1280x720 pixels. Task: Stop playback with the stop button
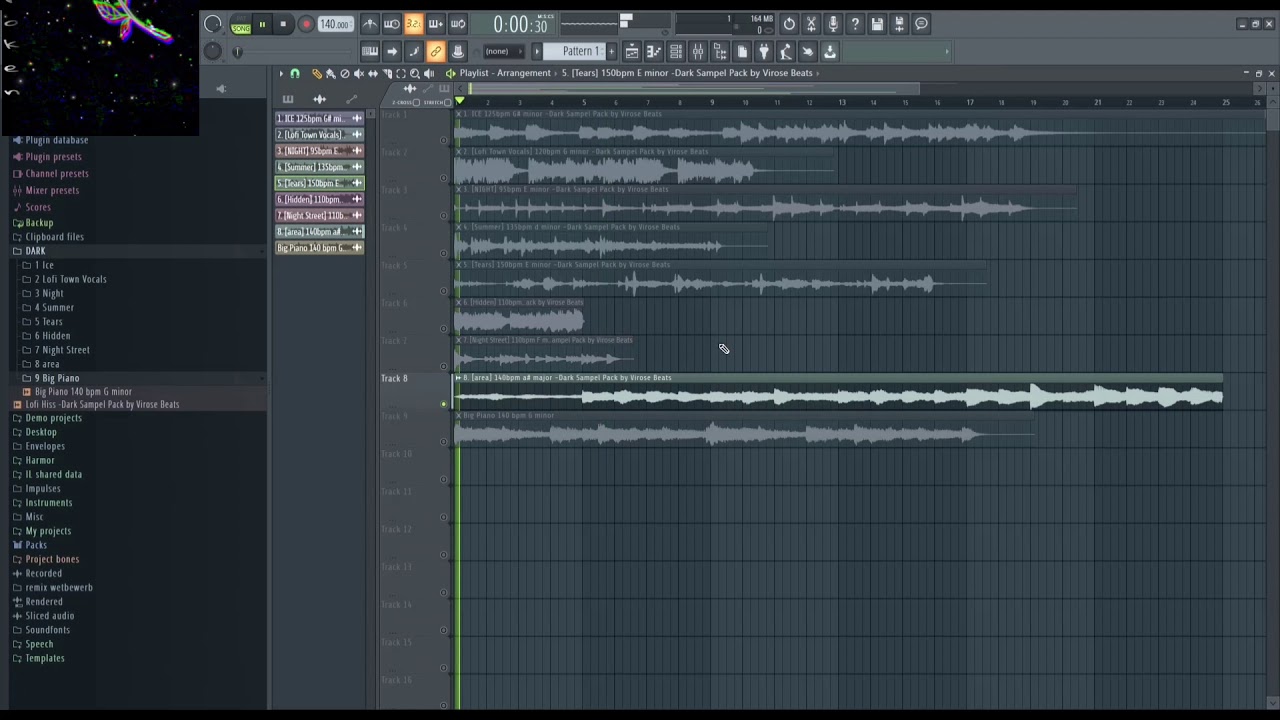coord(283,24)
